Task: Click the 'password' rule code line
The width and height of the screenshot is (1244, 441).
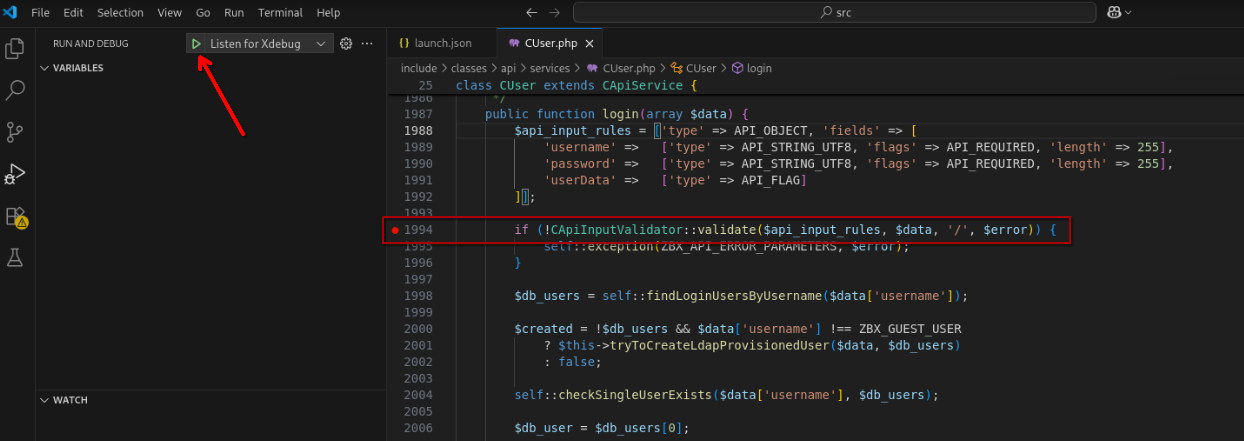Action: (x=857, y=164)
